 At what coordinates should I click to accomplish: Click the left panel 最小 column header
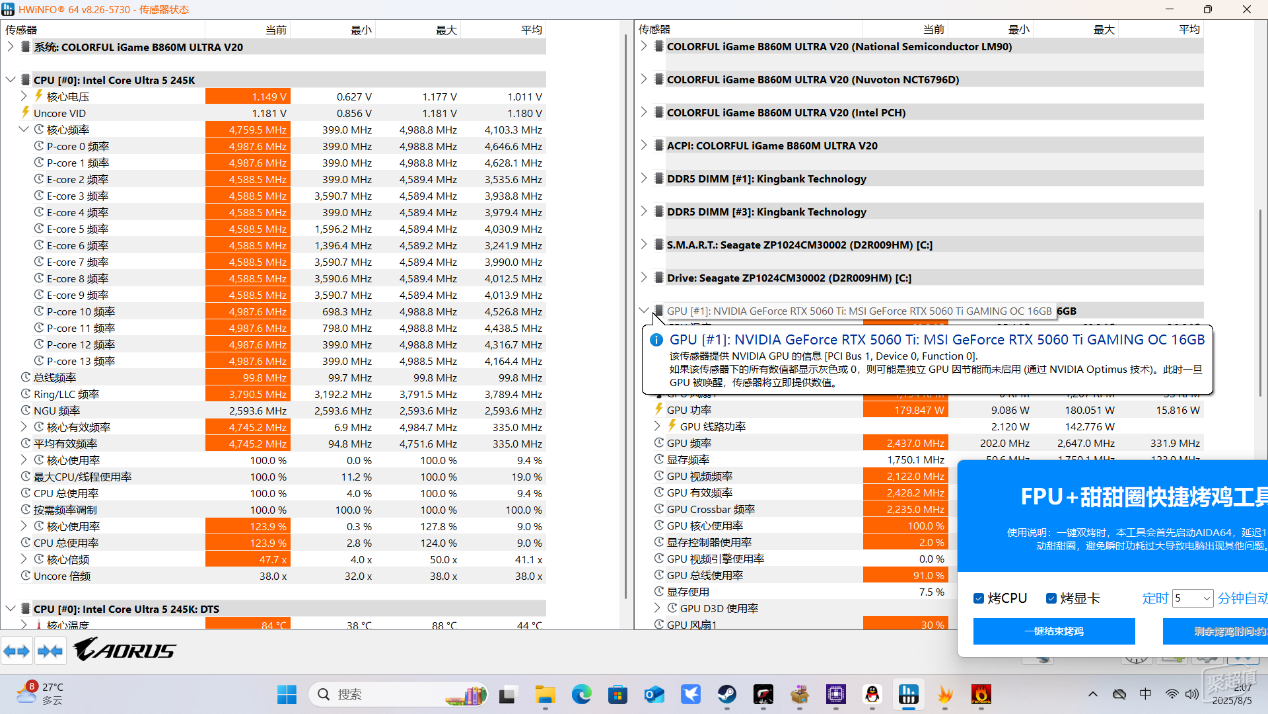333,30
